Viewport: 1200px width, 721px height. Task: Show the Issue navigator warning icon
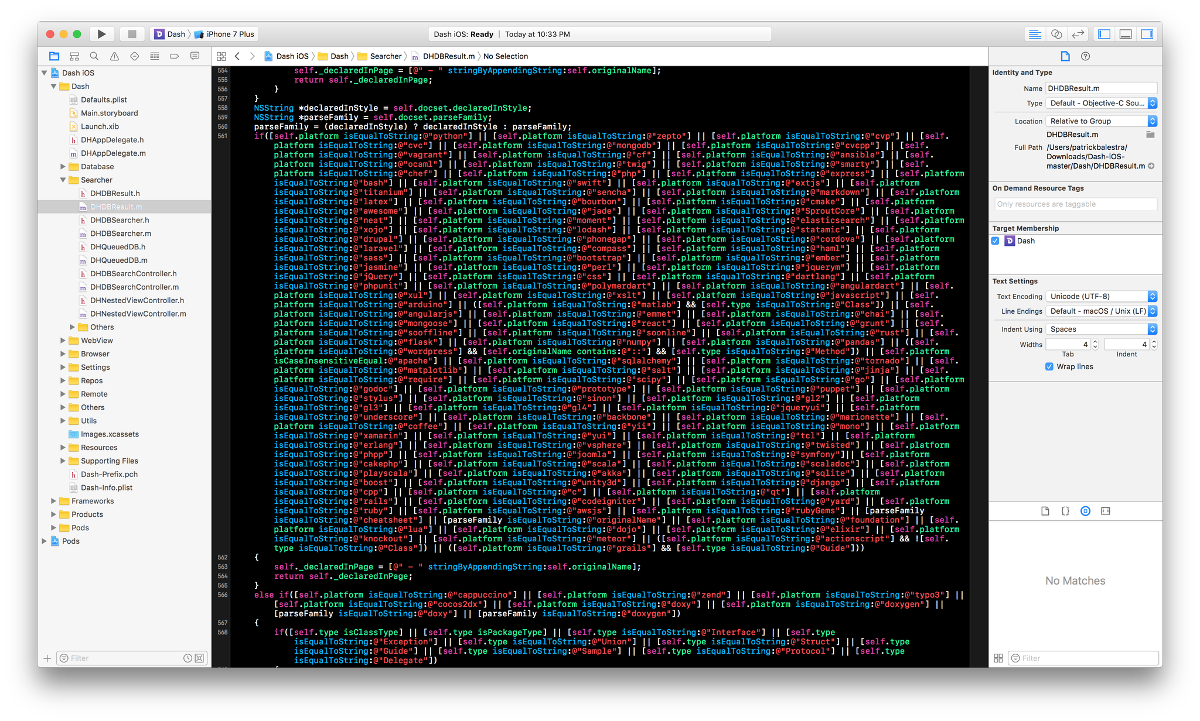tap(114, 57)
